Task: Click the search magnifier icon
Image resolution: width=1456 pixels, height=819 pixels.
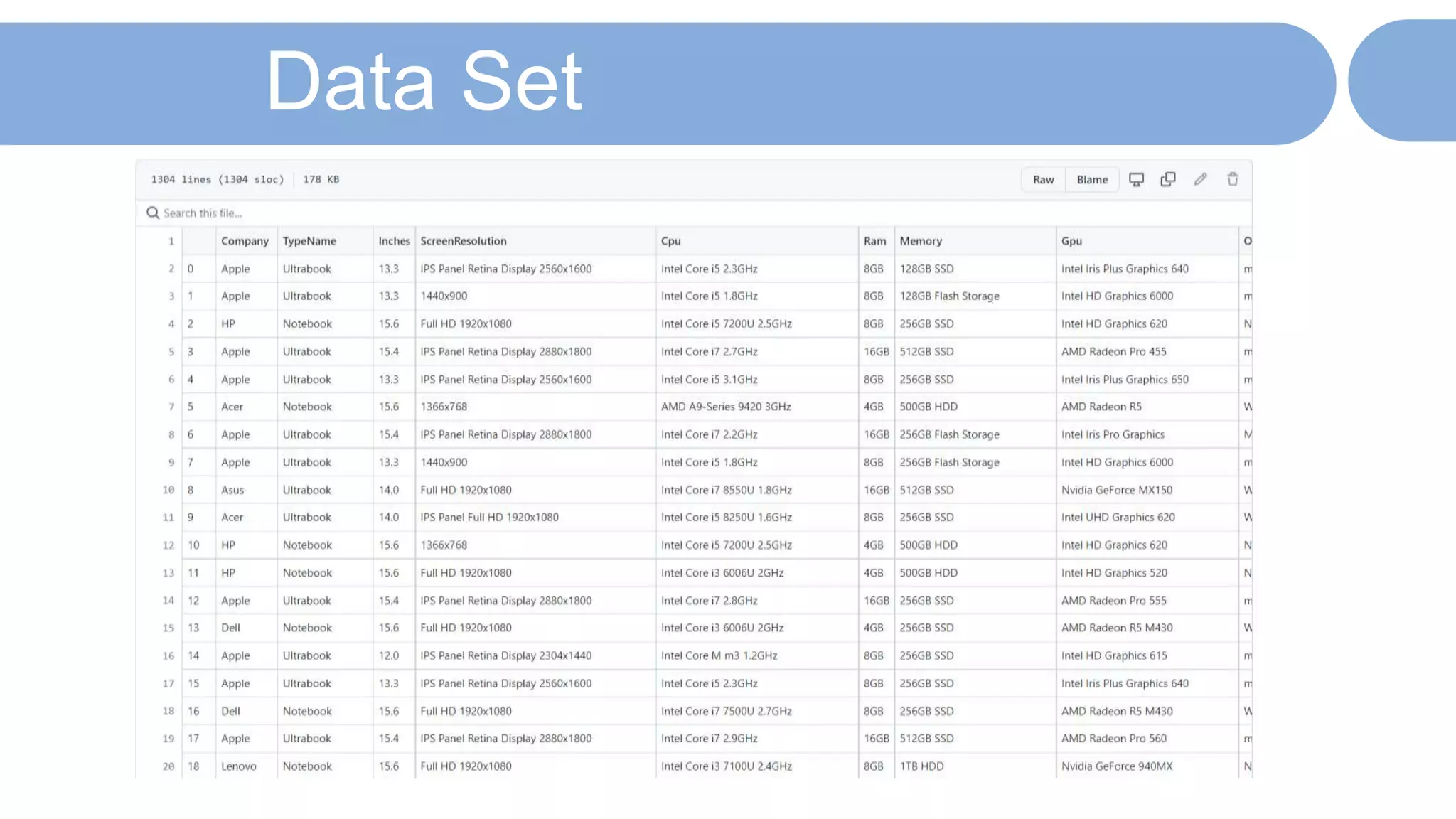Action: click(x=153, y=213)
